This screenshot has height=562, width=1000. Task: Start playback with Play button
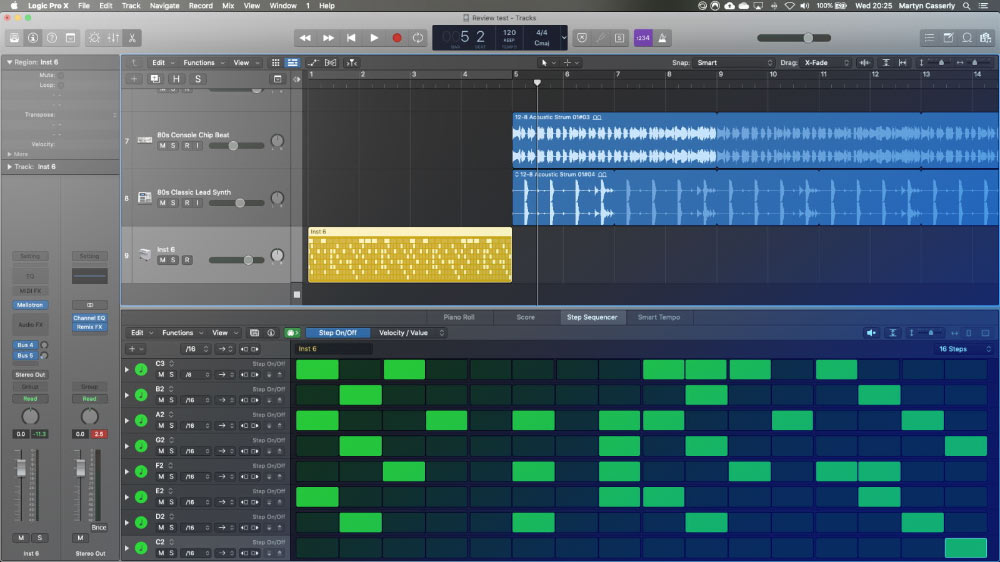[374, 38]
